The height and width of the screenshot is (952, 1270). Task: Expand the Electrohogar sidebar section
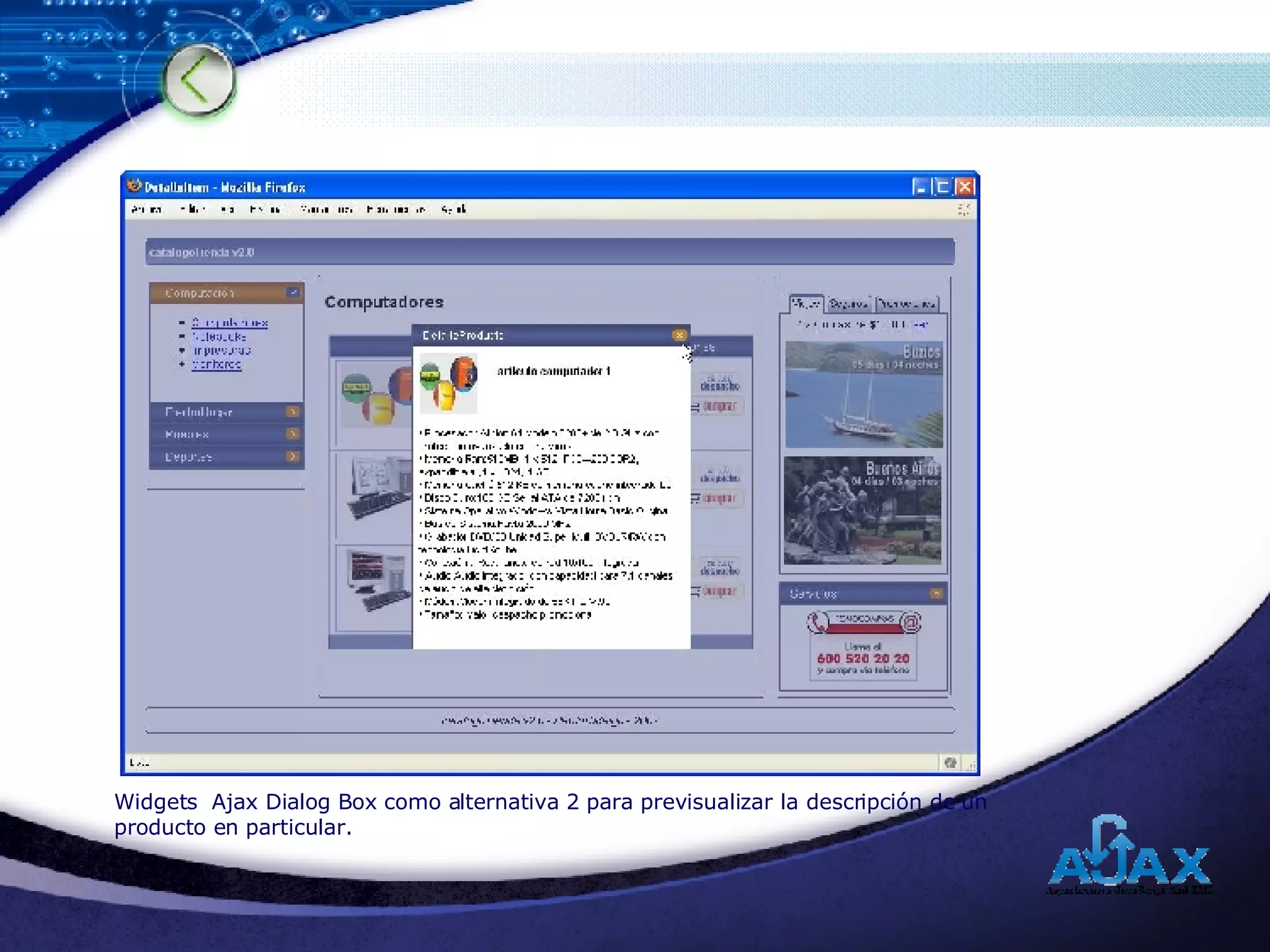[293, 412]
